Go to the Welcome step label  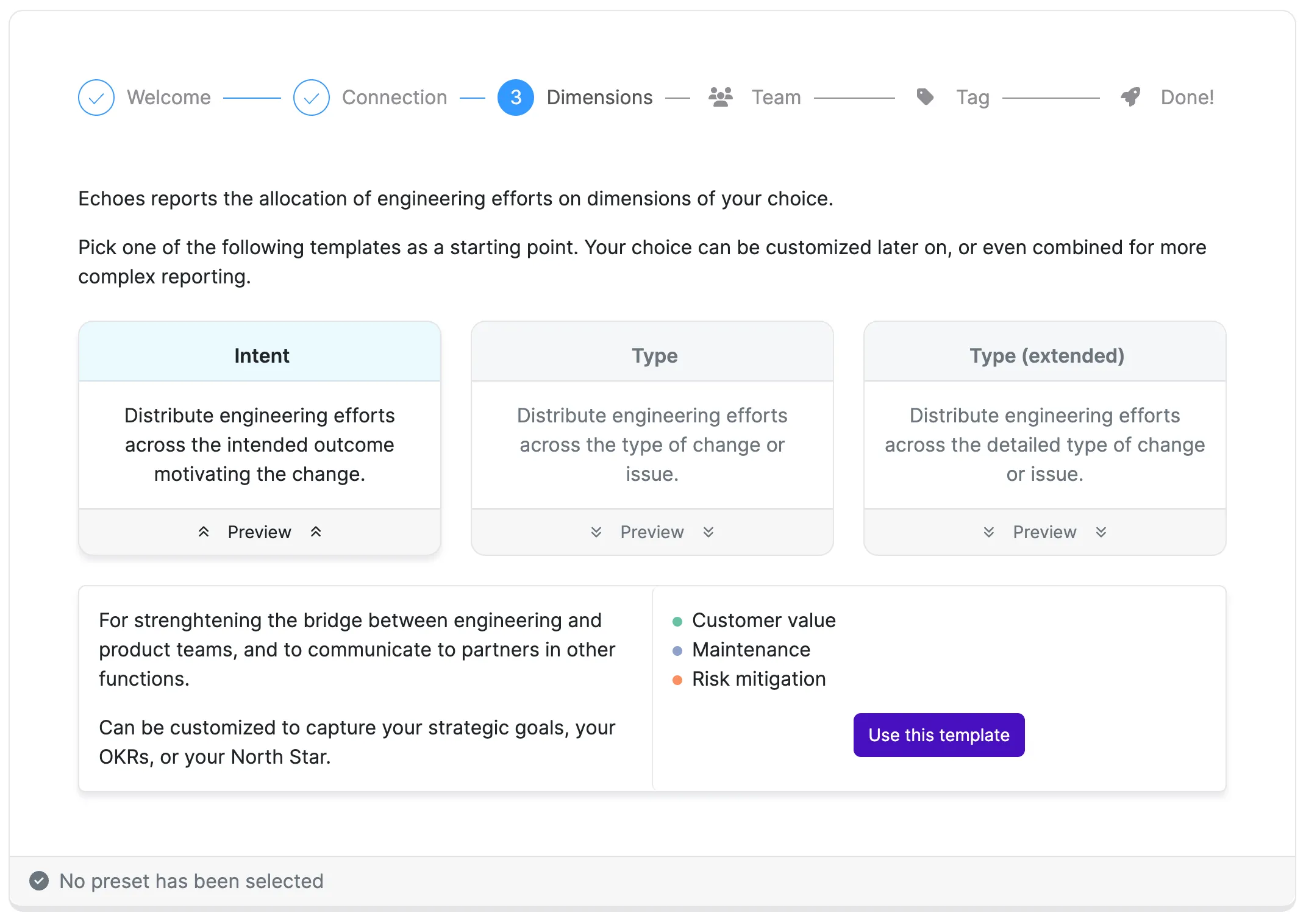[x=169, y=98]
